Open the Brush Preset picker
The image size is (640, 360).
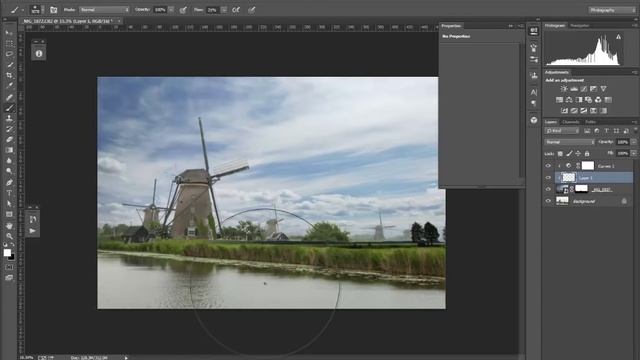coord(36,9)
